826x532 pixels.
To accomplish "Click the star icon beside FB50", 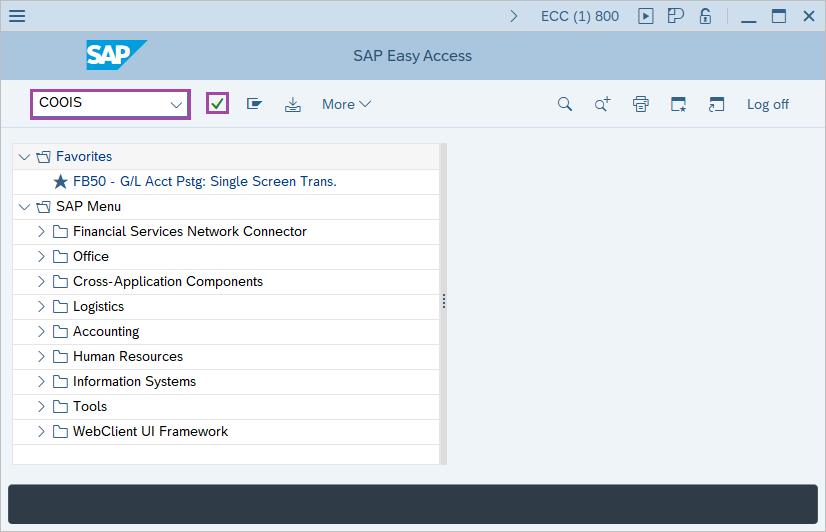I will [x=61, y=182].
